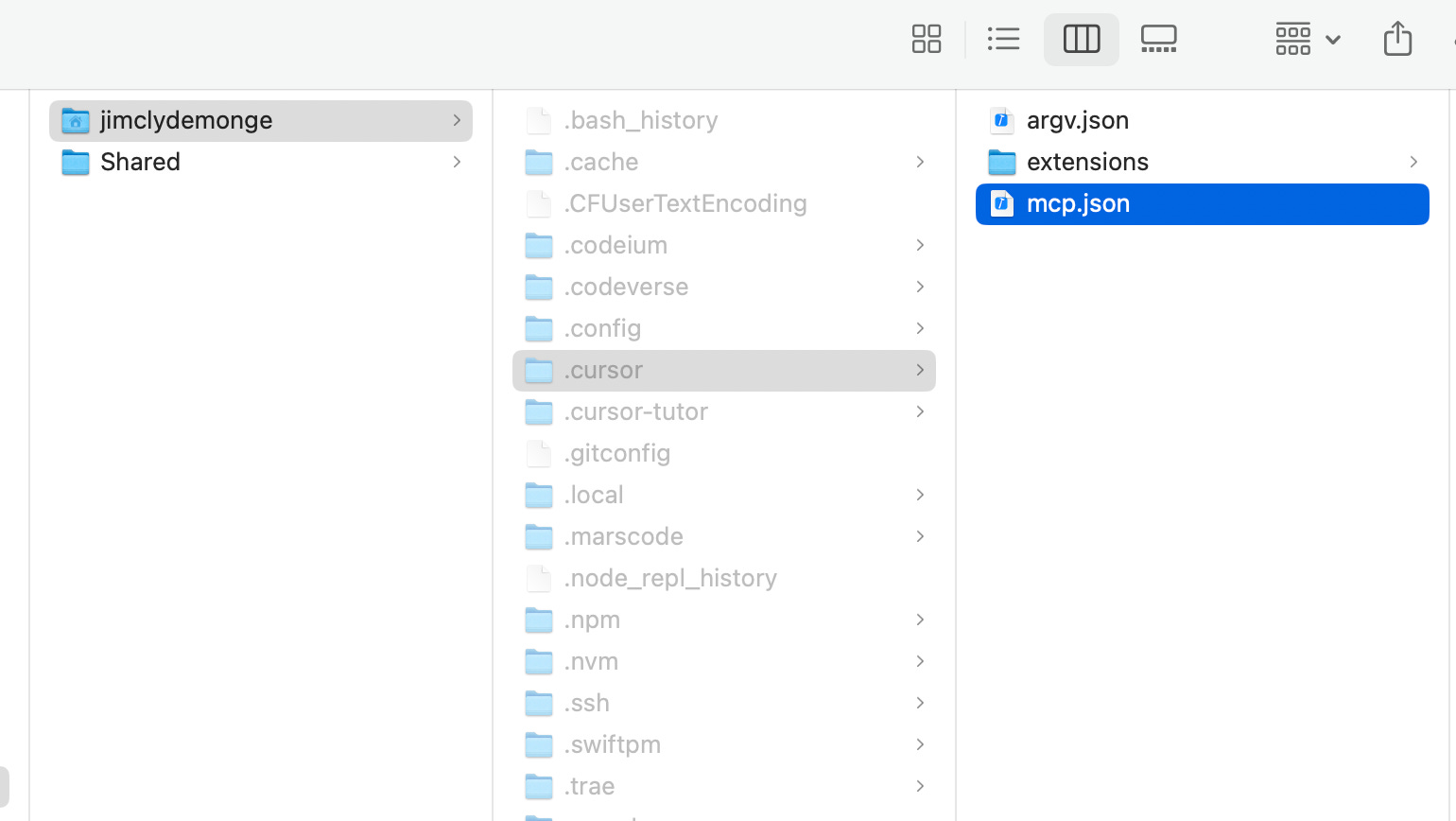Expand the extensions folder chevron
The image size is (1456, 821).
1413,162
